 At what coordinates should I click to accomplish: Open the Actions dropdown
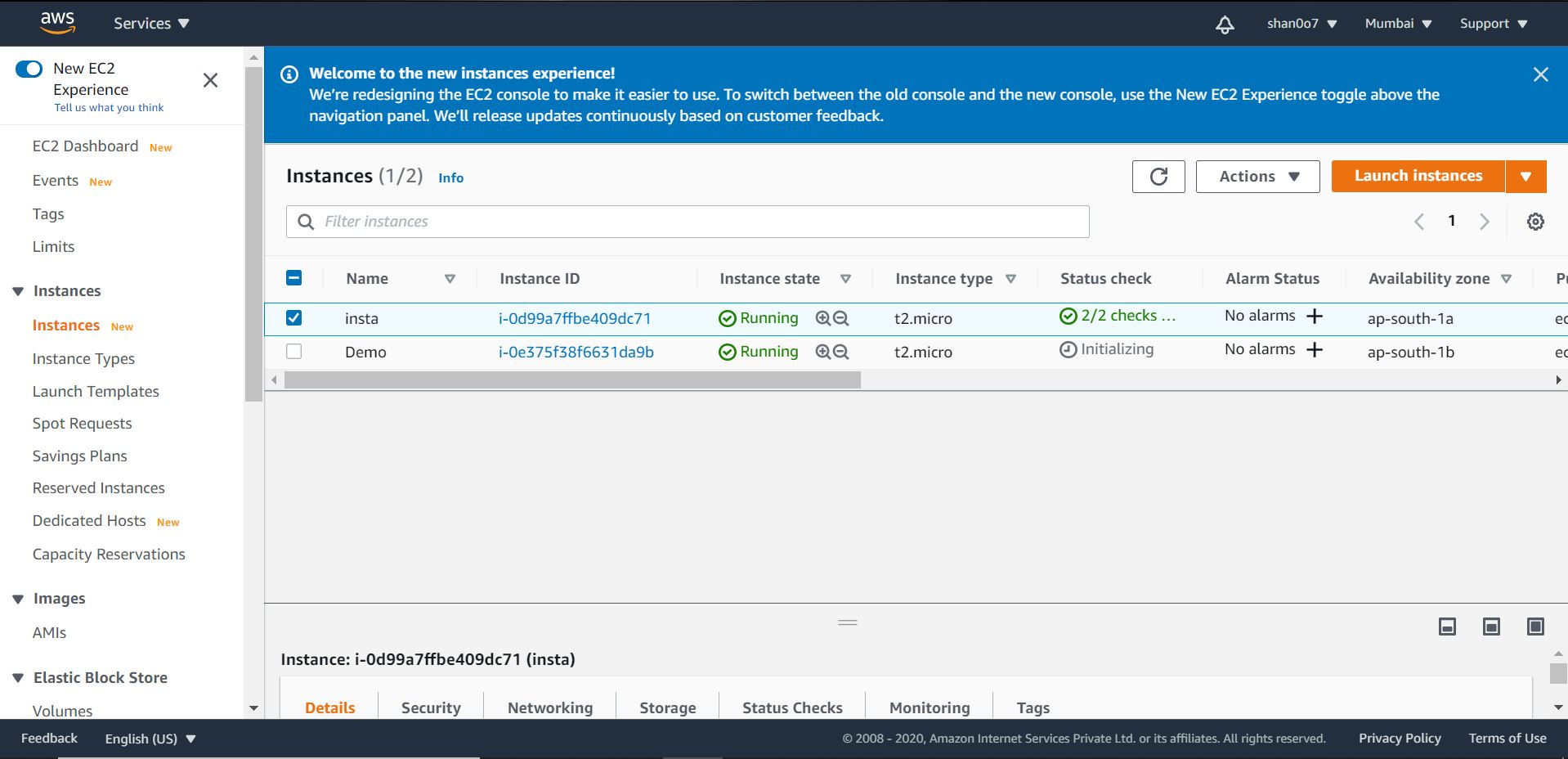coord(1257,176)
